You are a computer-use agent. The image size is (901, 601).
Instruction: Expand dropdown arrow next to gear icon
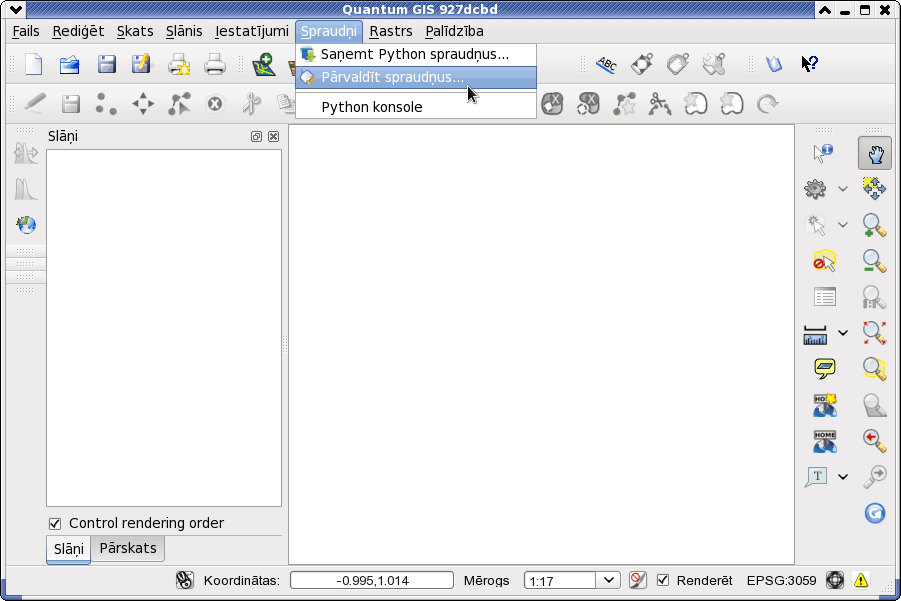[x=842, y=189]
